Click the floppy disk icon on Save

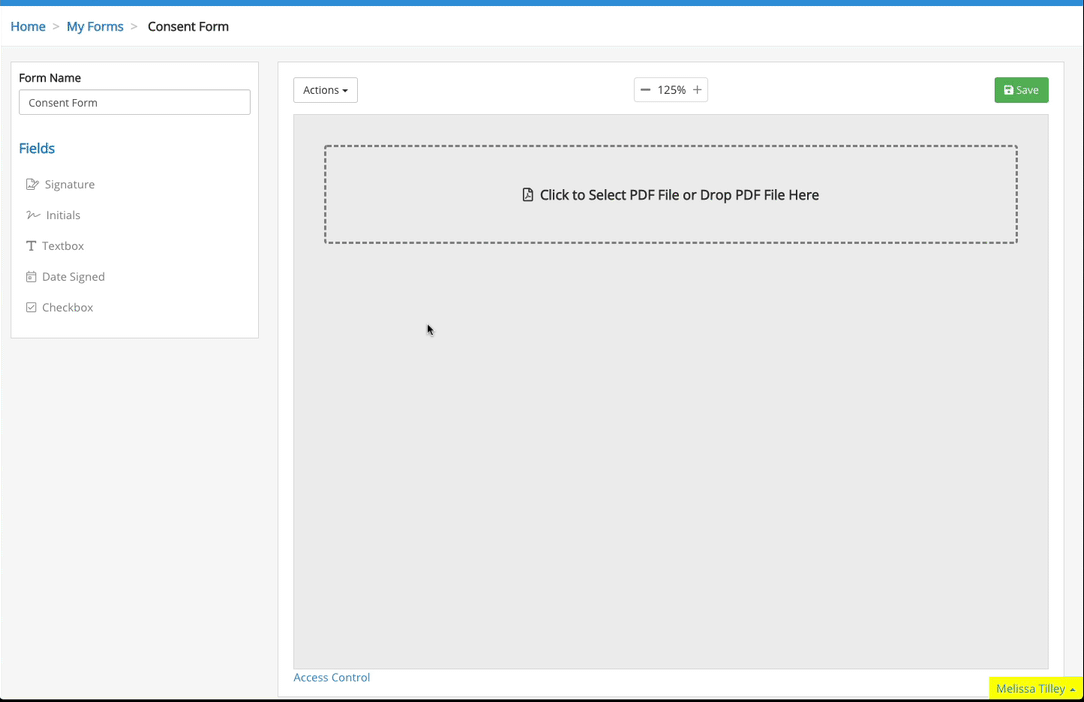(x=1009, y=90)
